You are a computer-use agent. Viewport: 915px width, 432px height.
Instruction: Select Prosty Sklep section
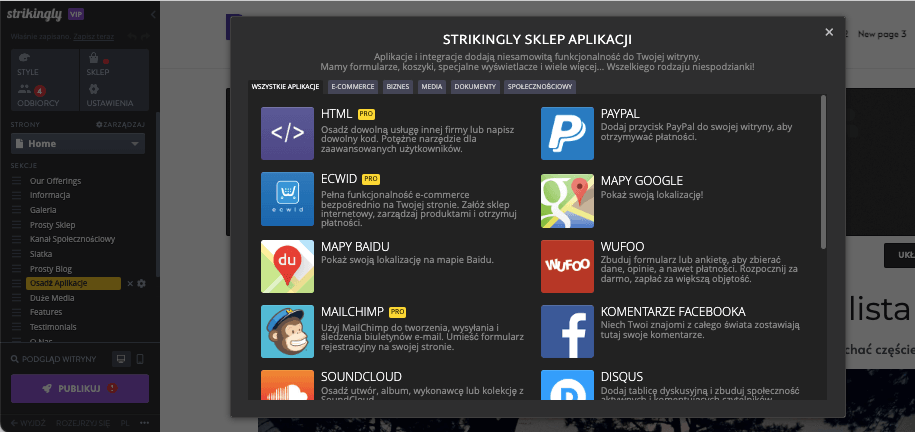tap(53, 225)
